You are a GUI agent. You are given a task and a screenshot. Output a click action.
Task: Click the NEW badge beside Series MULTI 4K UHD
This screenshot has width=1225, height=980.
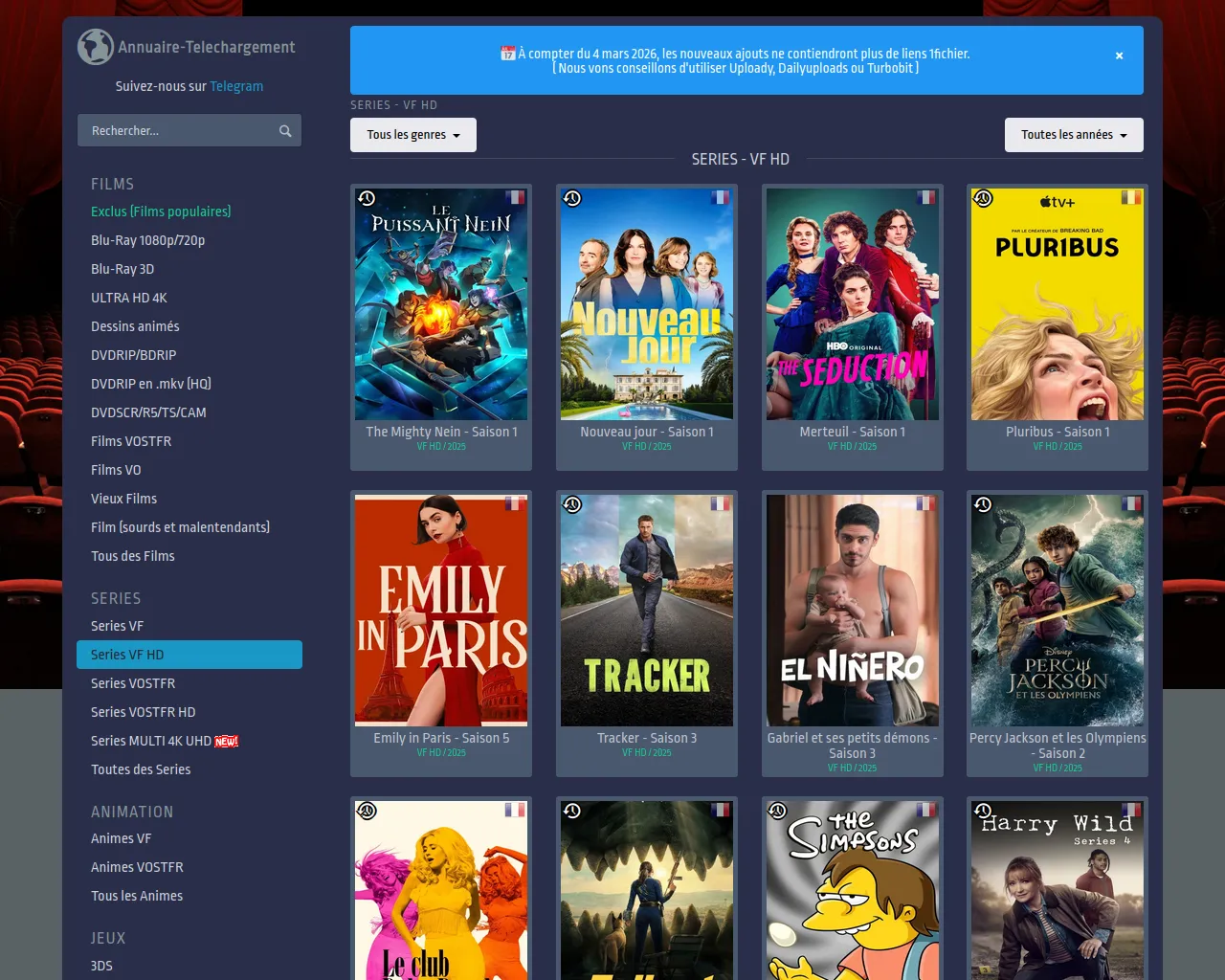227,741
